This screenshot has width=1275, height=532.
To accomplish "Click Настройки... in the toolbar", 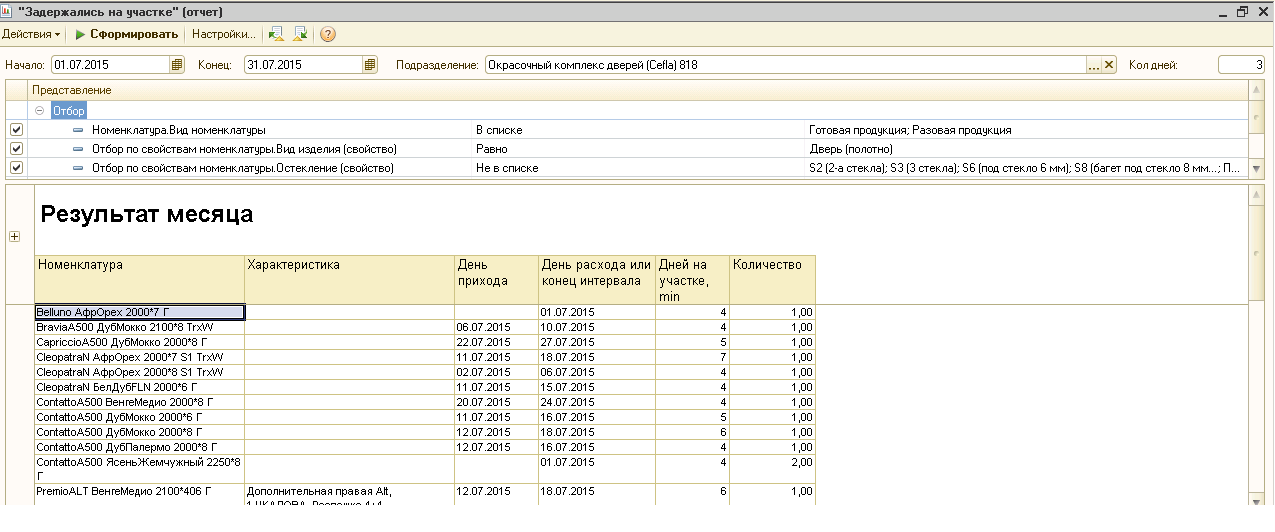I will coord(224,34).
